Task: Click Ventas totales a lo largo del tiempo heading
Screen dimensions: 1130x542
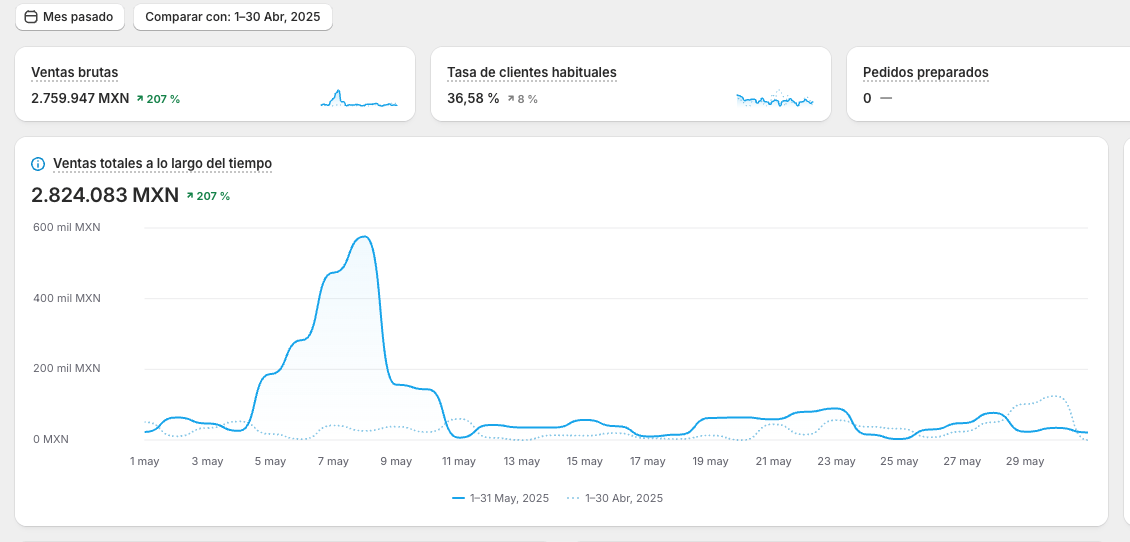Action: [x=162, y=164]
